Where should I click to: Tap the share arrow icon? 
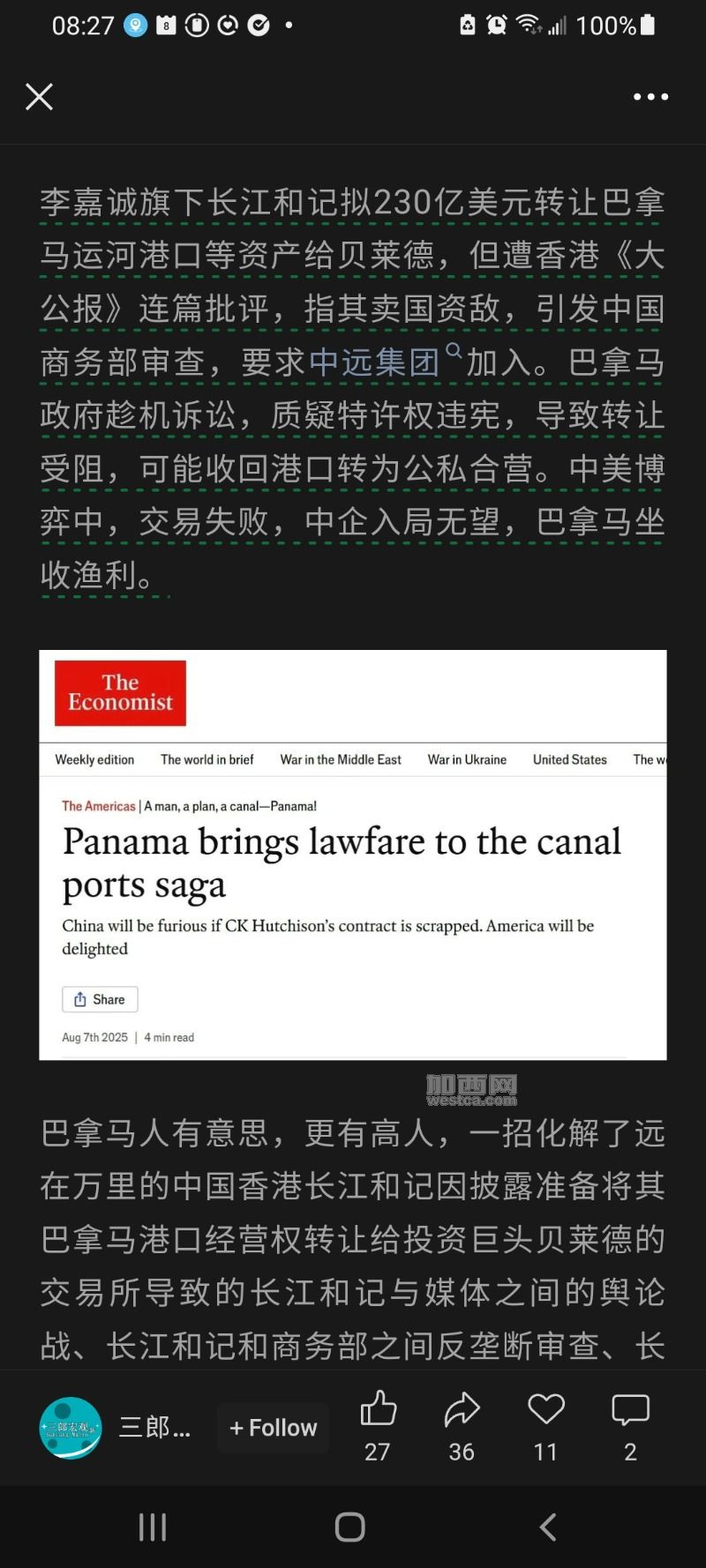462,1409
